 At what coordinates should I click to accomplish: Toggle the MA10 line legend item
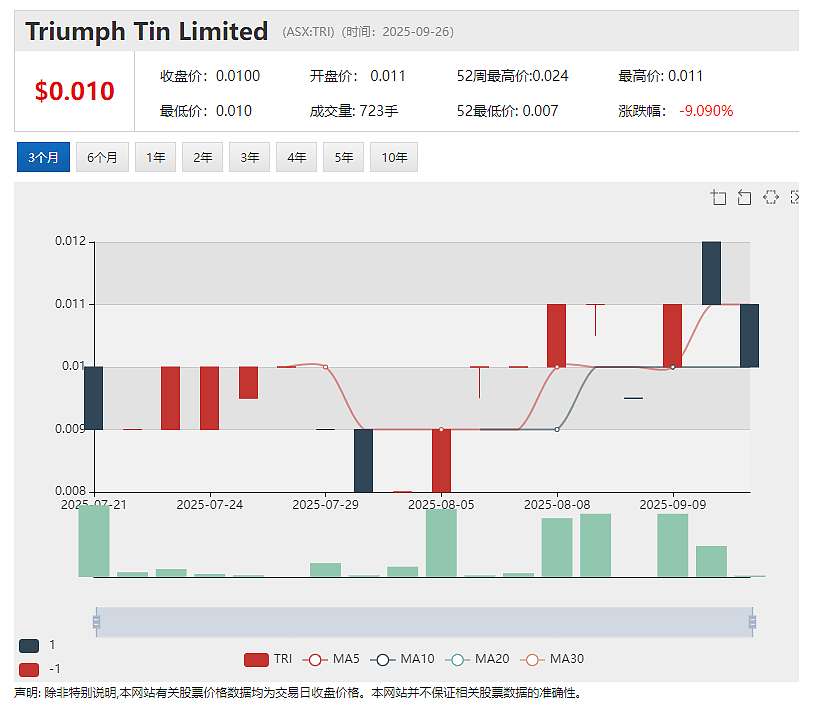point(402,659)
